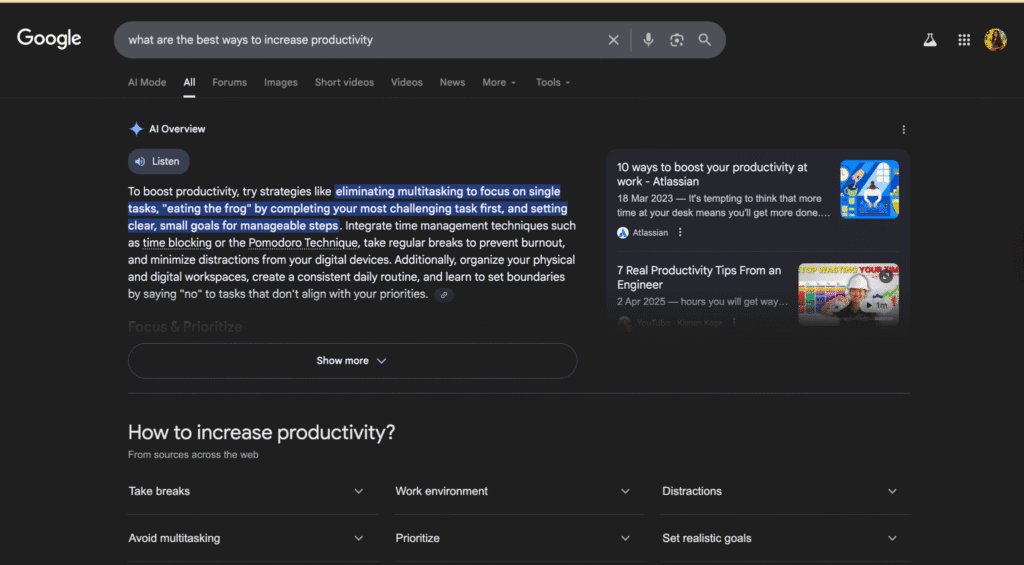The height and width of the screenshot is (565, 1024).
Task: Click the source link icon after the overview paragraph
Action: 444,295
